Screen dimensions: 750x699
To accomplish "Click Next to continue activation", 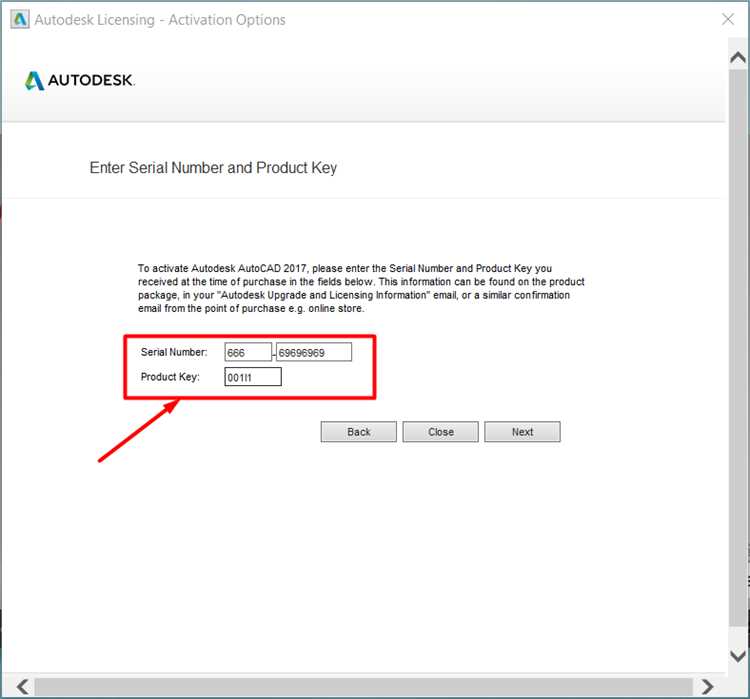I will pyautogui.click(x=522, y=432).
